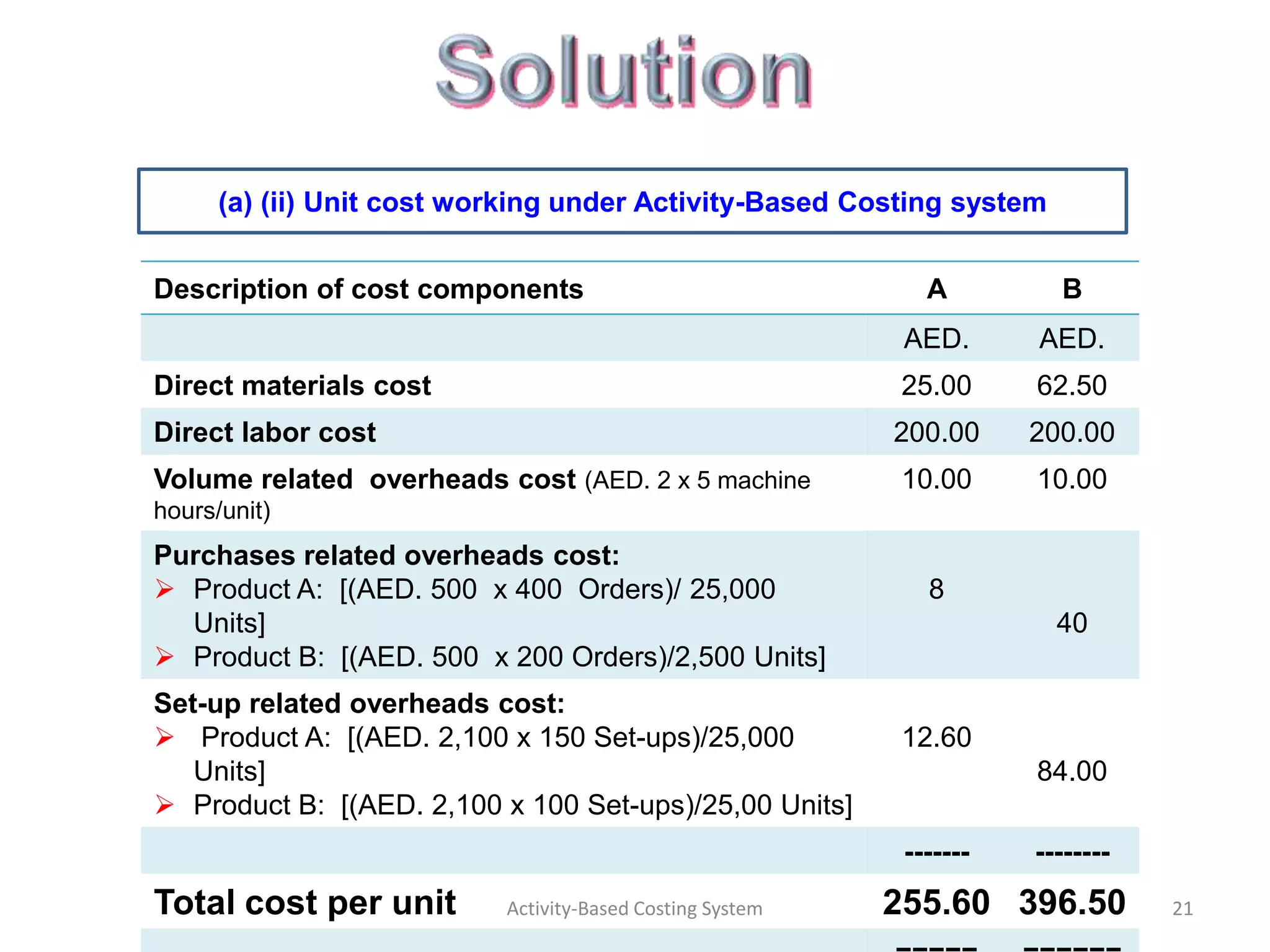The height and width of the screenshot is (952, 1270).
Task: Click total value 396.50
Action: [1072, 902]
